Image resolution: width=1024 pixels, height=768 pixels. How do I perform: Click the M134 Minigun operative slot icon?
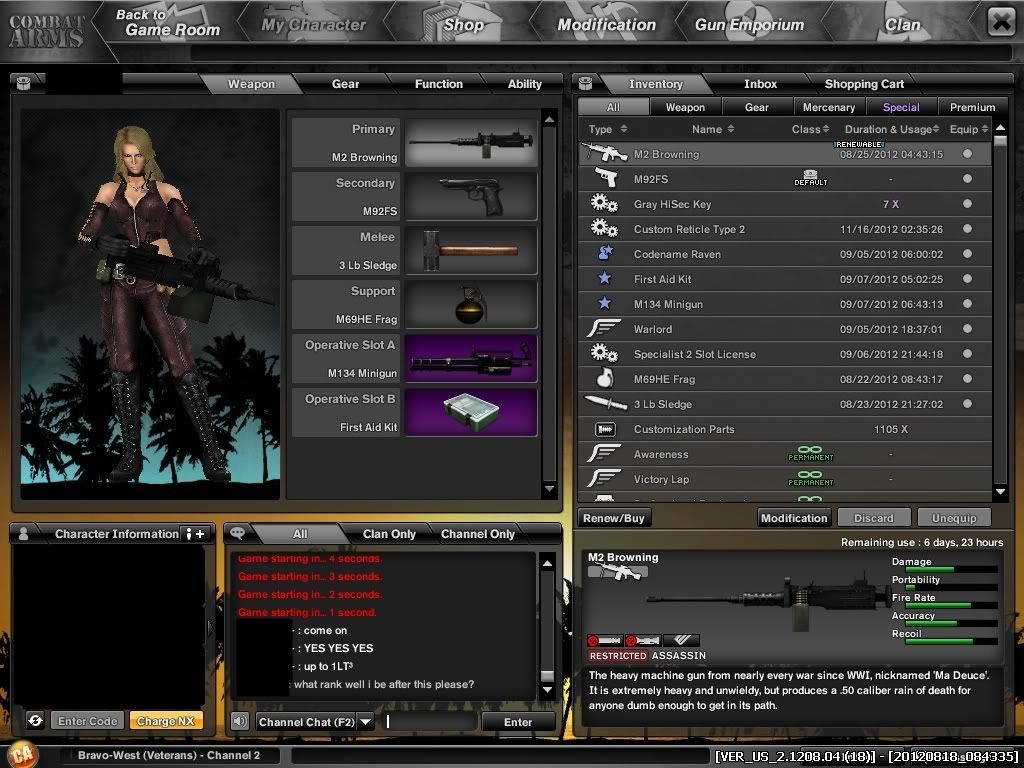pos(471,359)
